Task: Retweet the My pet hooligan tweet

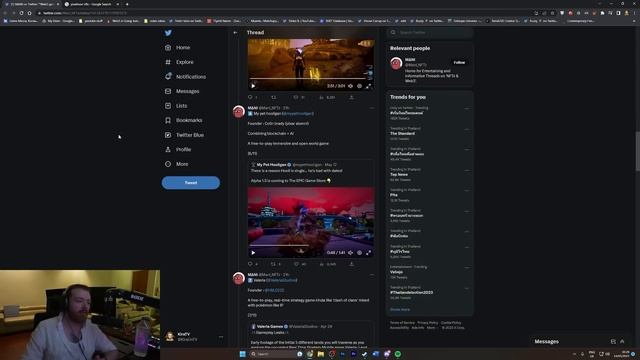Action: point(274,264)
